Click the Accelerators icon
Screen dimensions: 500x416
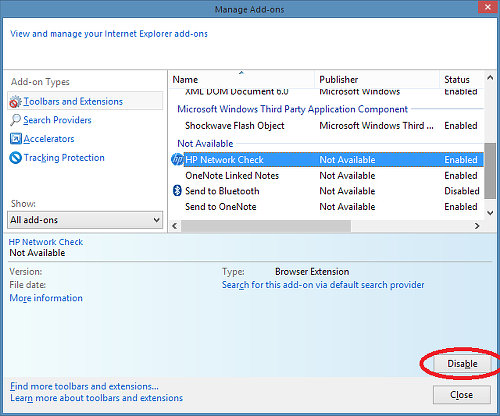click(15, 139)
